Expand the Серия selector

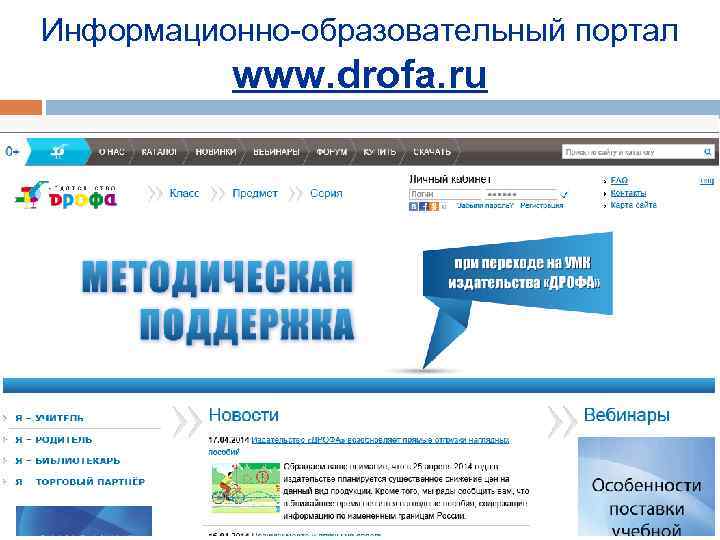pos(326,193)
